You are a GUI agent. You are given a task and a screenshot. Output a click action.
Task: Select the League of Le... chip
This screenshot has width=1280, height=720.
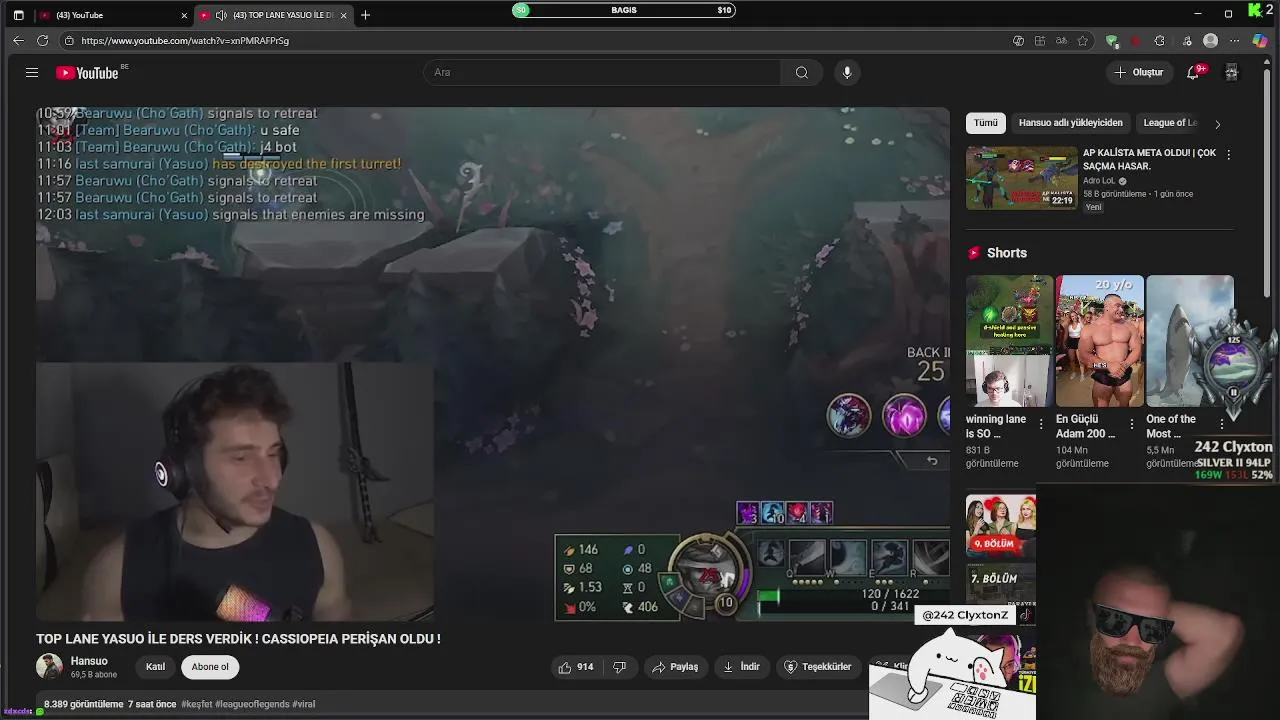(x=1170, y=123)
